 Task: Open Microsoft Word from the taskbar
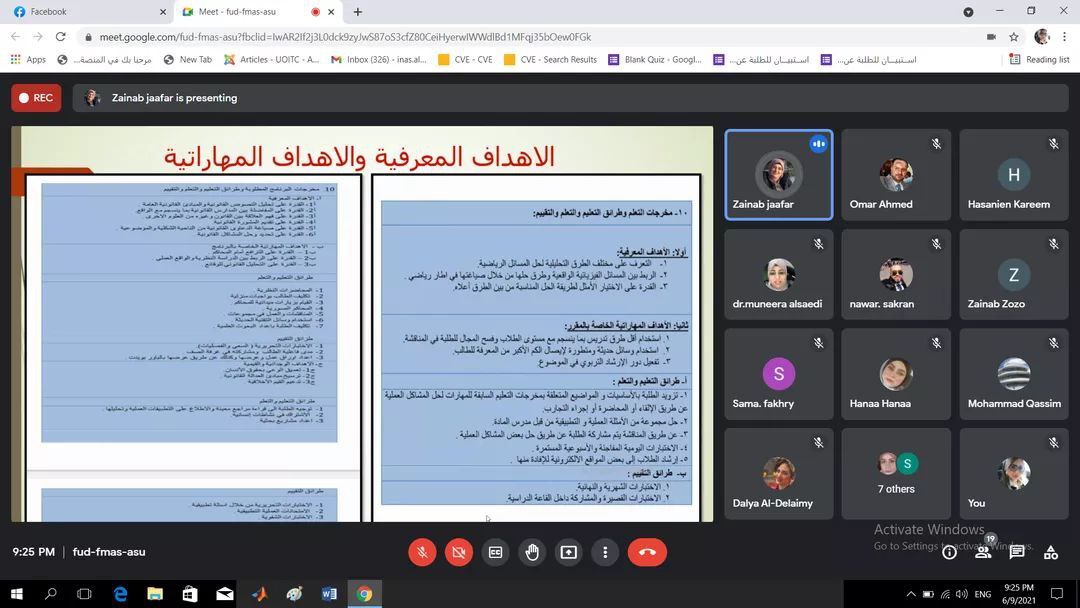pos(329,594)
